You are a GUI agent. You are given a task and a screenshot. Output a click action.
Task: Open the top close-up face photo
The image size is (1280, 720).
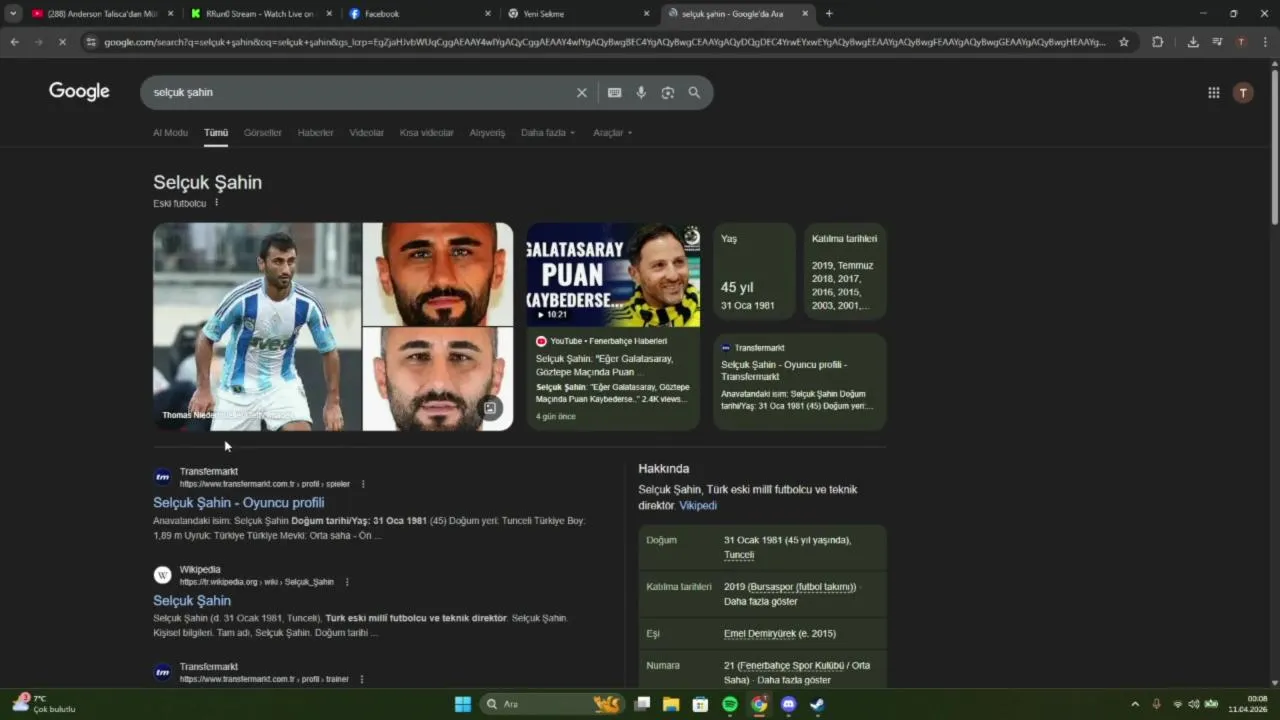coord(438,274)
